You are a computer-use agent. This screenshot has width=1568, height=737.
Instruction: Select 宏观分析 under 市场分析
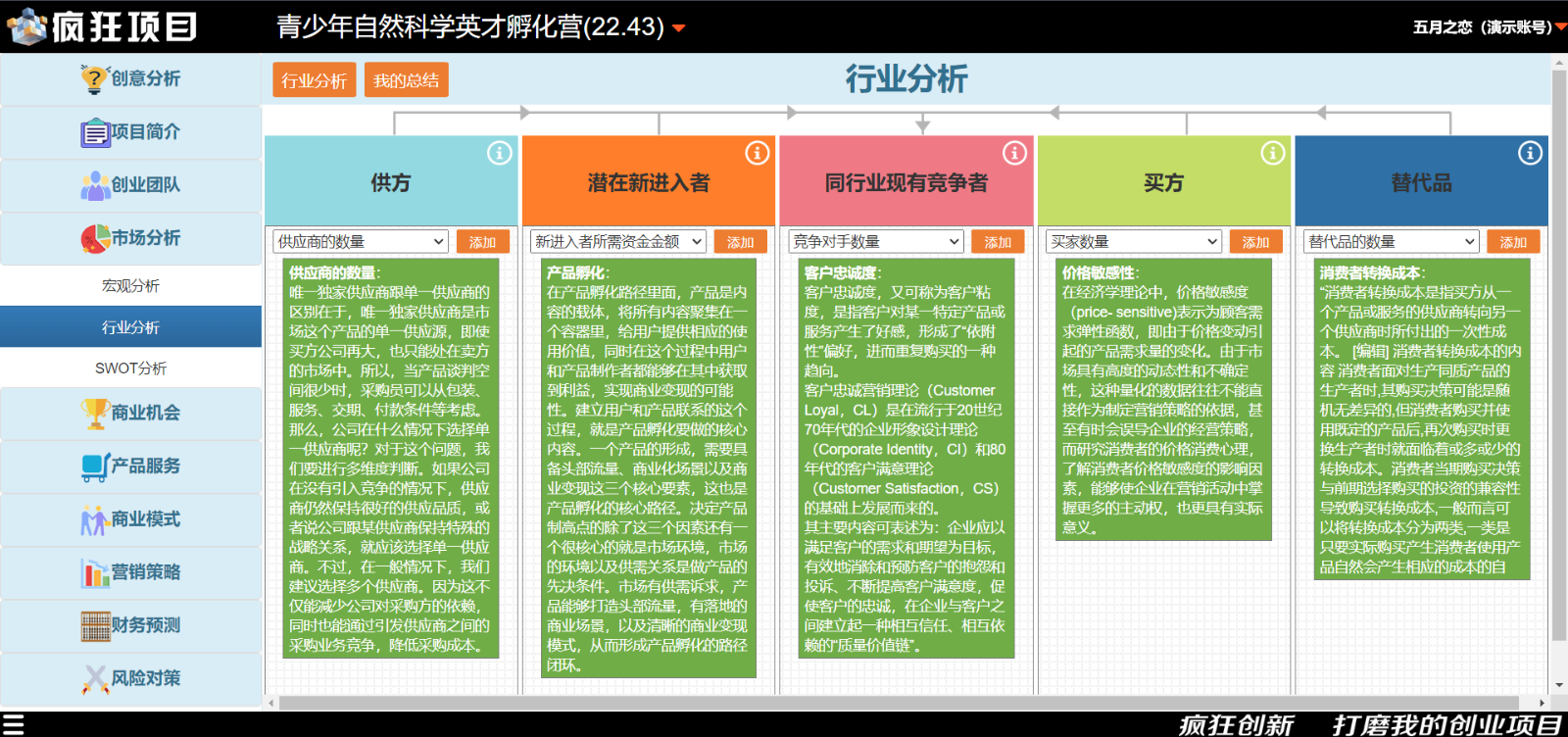(x=131, y=286)
